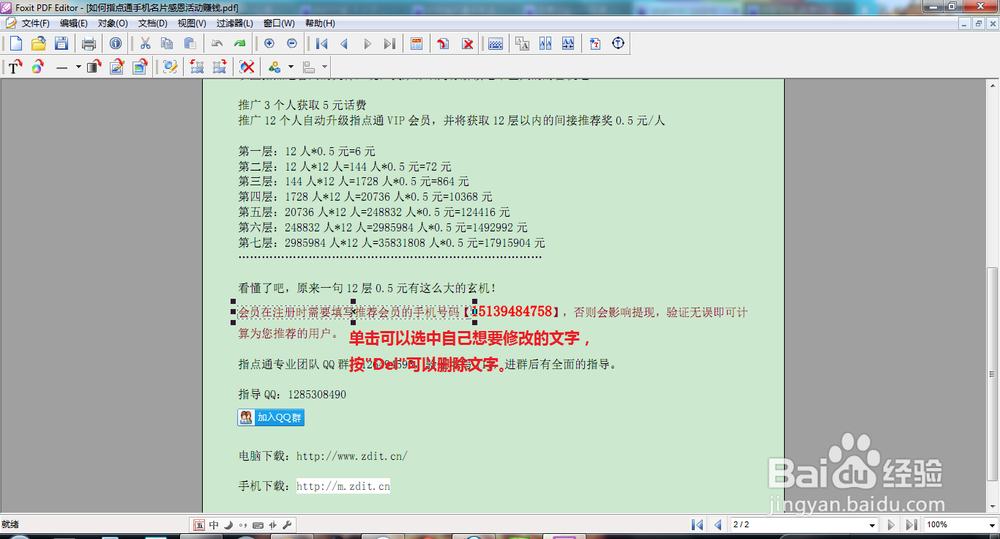The width and height of the screenshot is (1000, 539).
Task: Open the 帮助(H) menu
Action: pos(320,23)
